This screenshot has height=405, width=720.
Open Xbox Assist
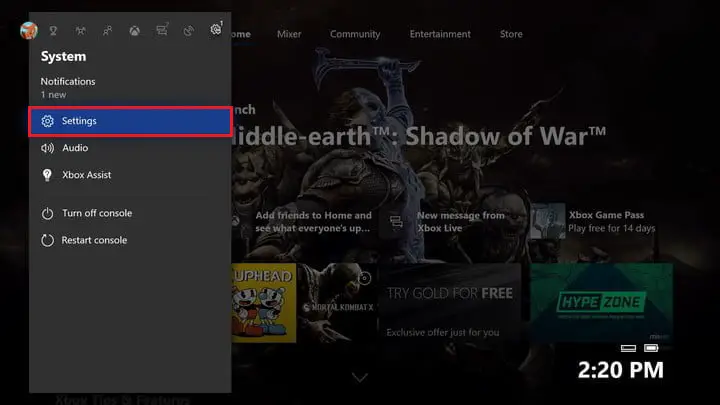pos(130,175)
